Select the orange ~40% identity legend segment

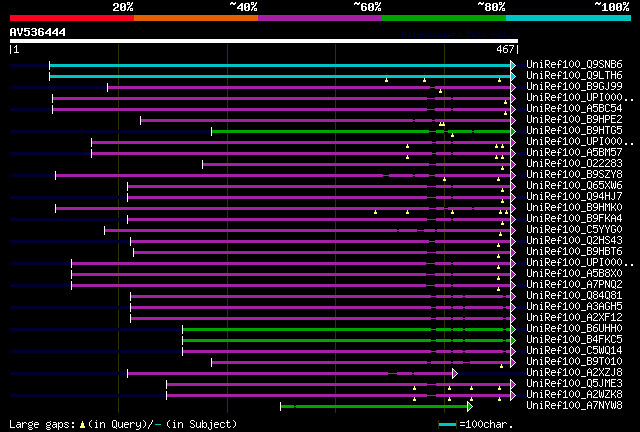[x=196, y=18]
